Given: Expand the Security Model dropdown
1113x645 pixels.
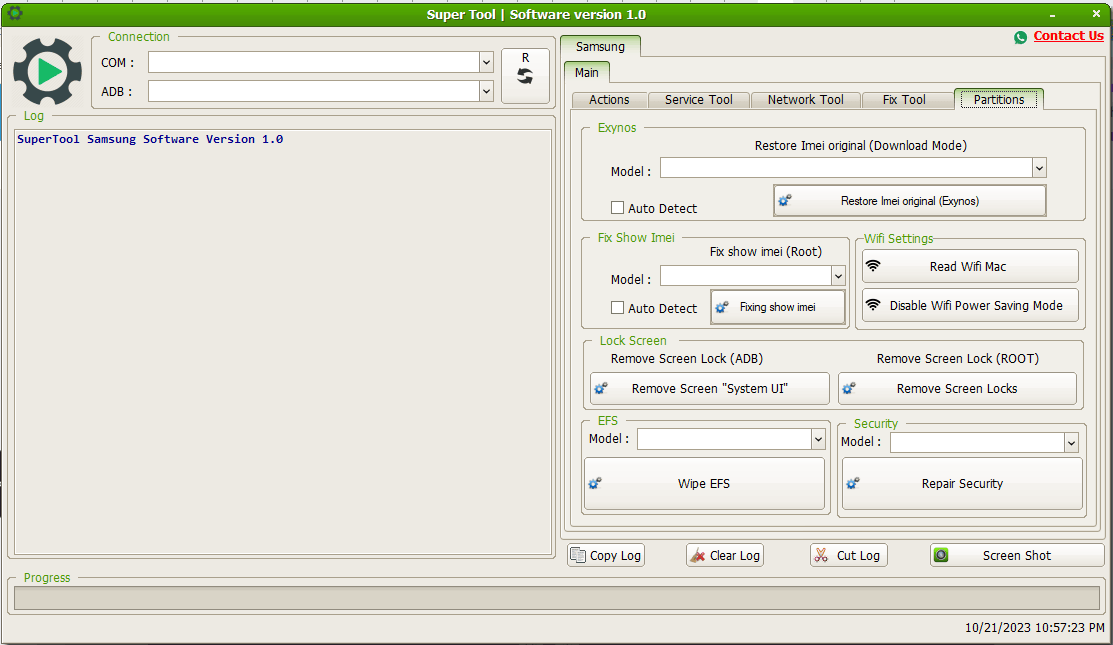Looking at the screenshot, I should click(x=1071, y=443).
